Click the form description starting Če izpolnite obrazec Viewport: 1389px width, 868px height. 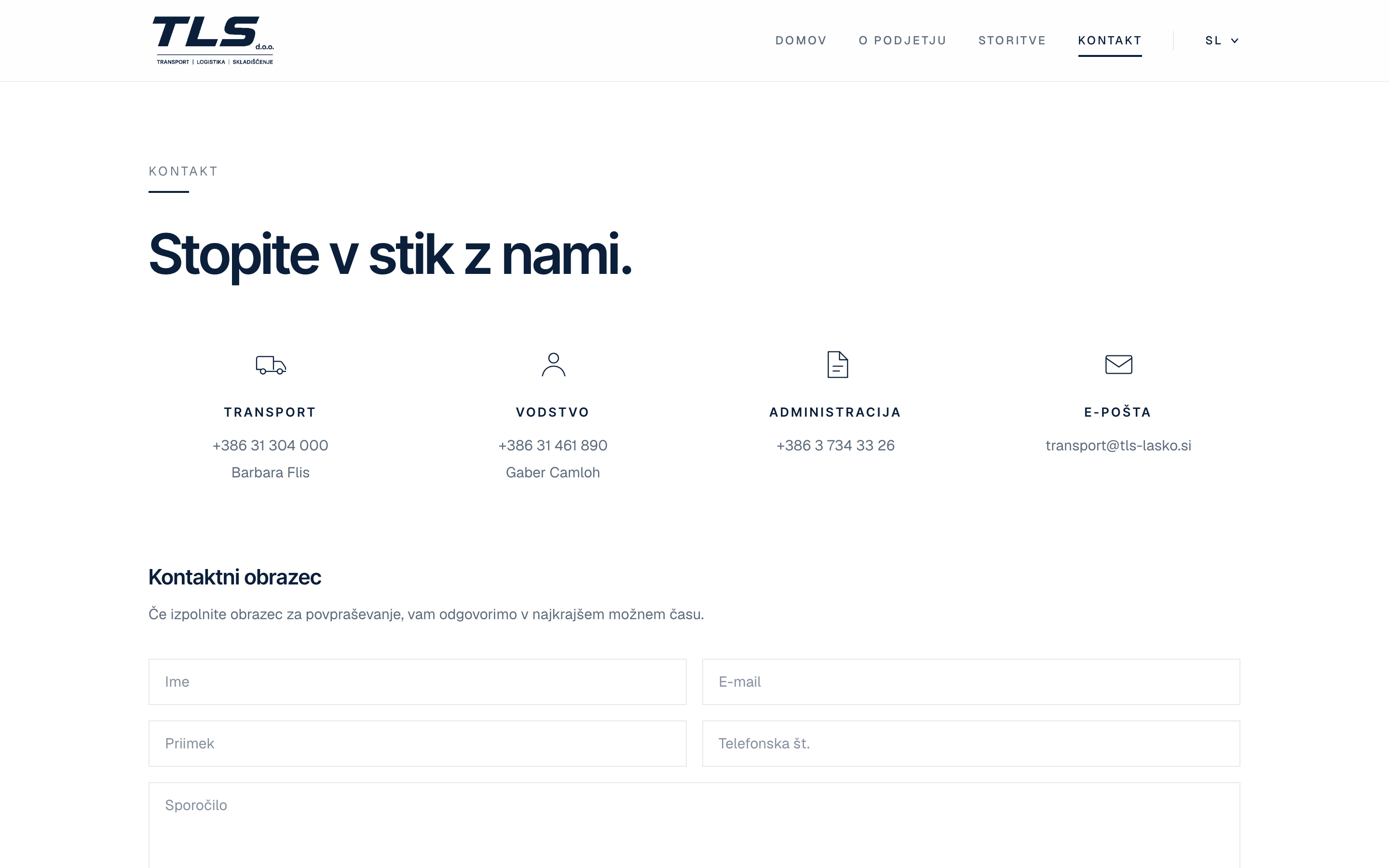[x=426, y=614]
